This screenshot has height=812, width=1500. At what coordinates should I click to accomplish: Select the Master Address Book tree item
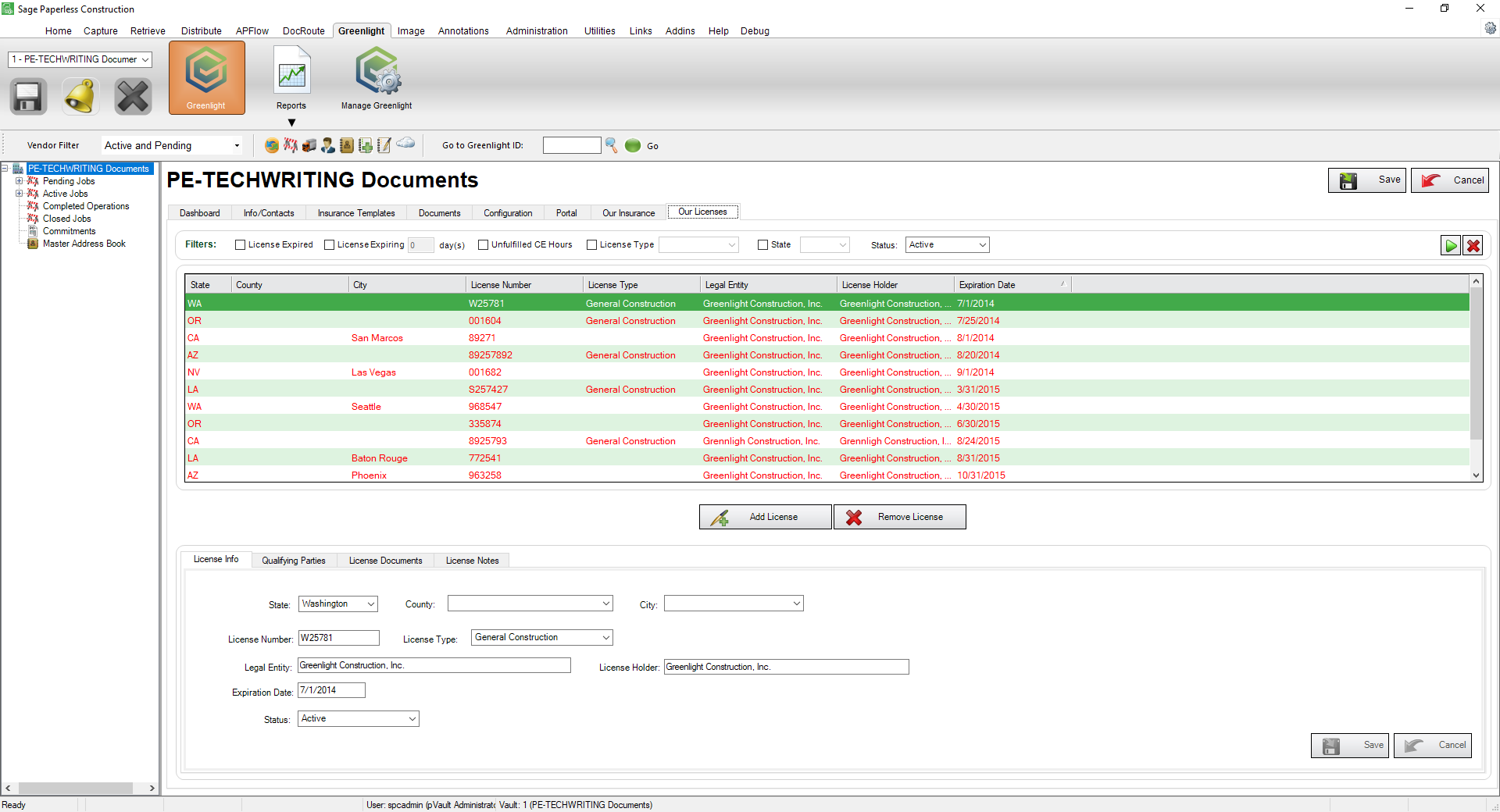(84, 244)
